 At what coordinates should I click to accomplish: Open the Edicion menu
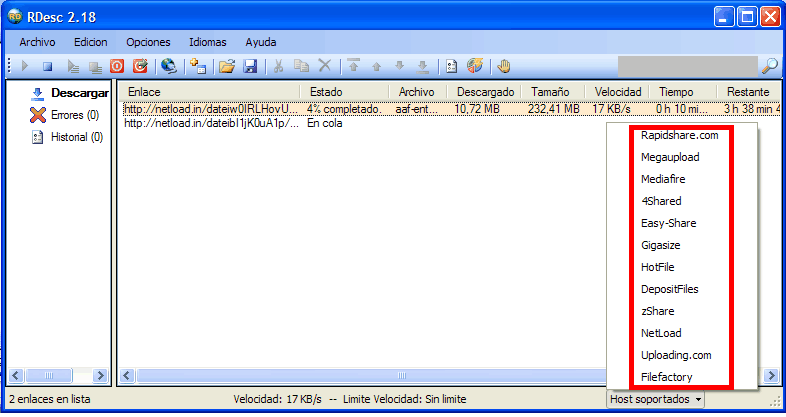(x=91, y=42)
